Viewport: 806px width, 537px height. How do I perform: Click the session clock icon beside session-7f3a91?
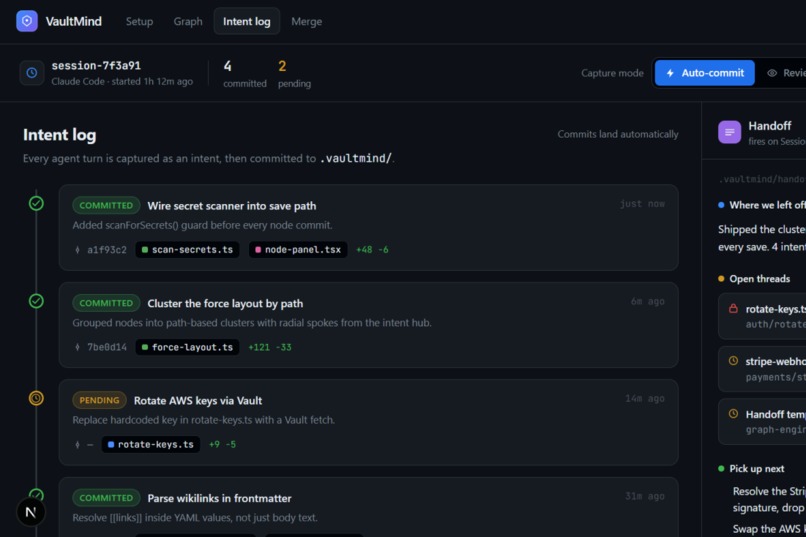tap(32, 73)
